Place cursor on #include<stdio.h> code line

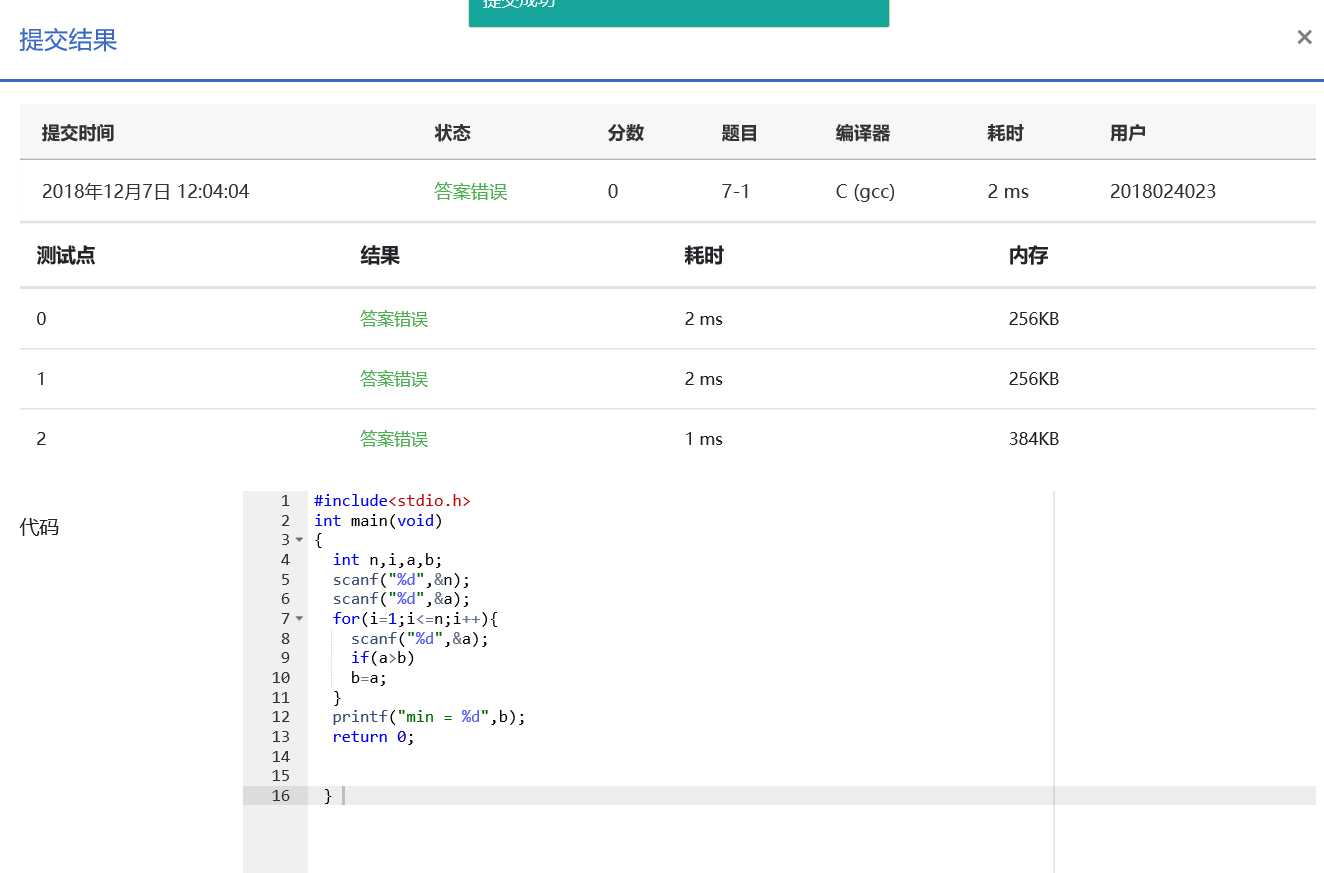pos(391,501)
